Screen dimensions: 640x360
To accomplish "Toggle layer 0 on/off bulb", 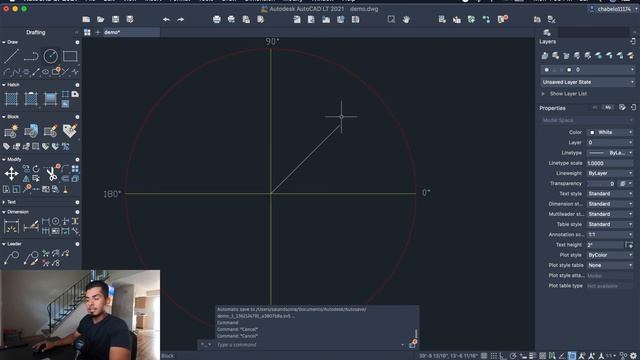I will coord(547,70).
